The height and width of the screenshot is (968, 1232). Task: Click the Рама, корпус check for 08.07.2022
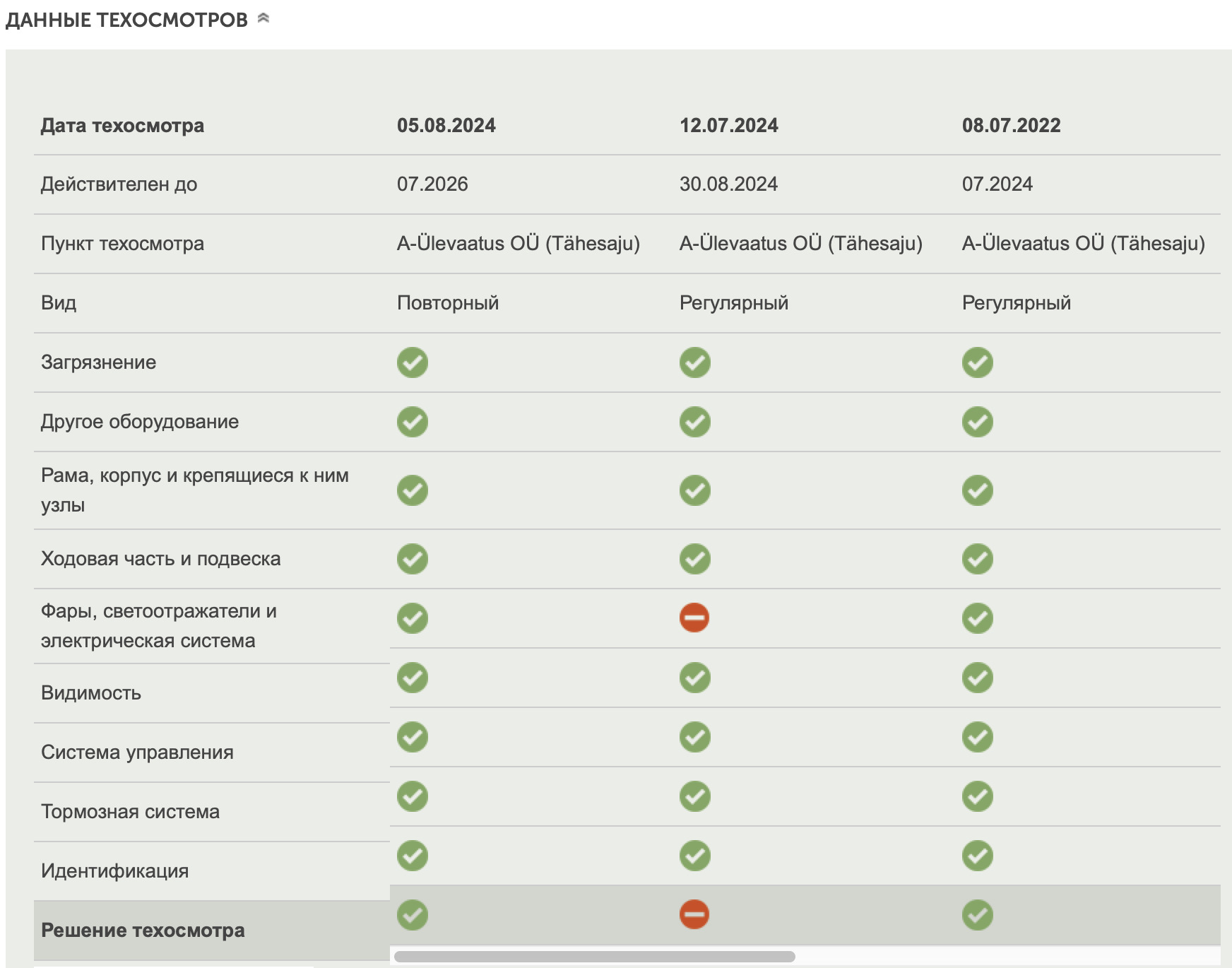tap(978, 490)
